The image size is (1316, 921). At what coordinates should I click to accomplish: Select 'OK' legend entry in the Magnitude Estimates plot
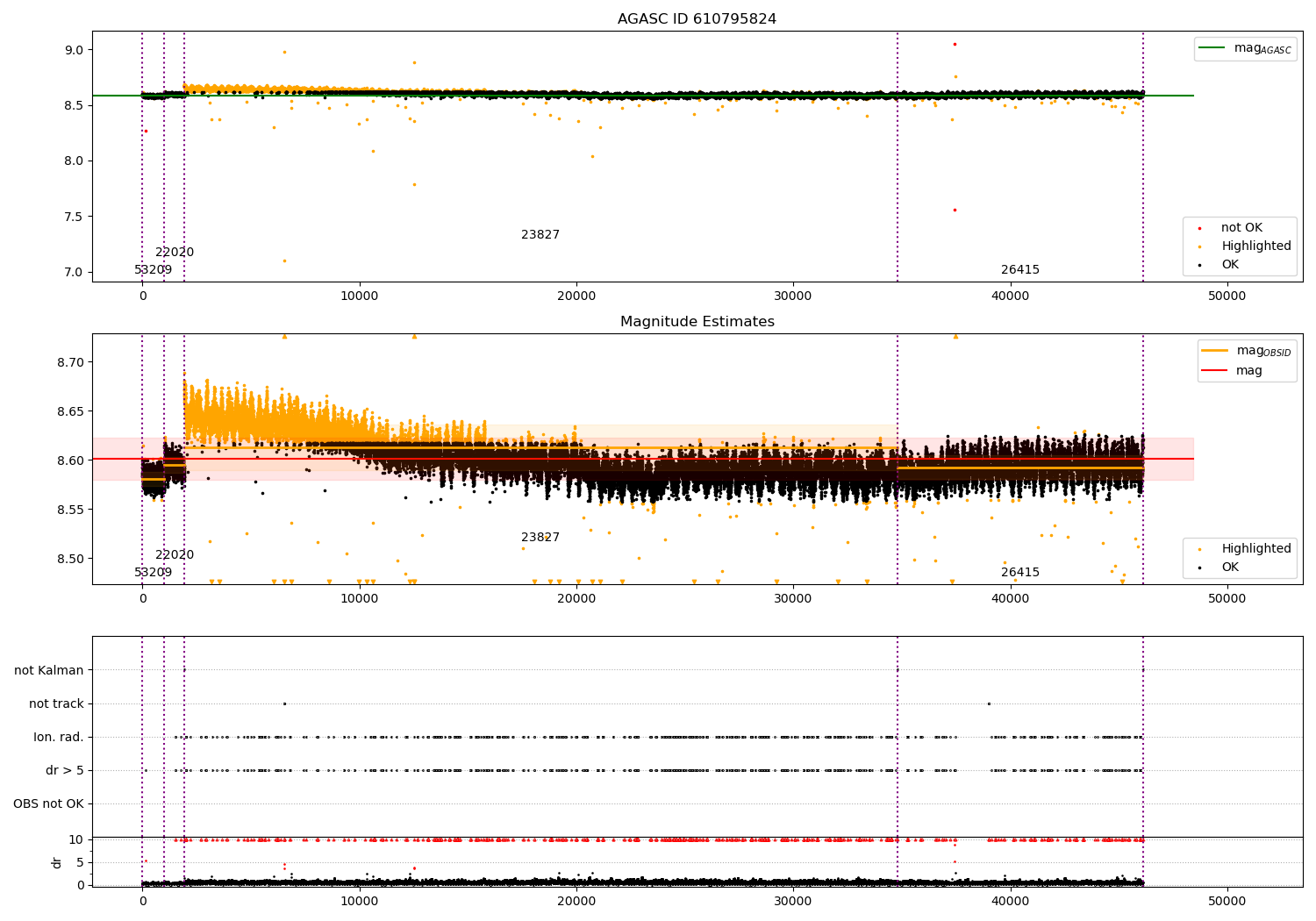1230,568
